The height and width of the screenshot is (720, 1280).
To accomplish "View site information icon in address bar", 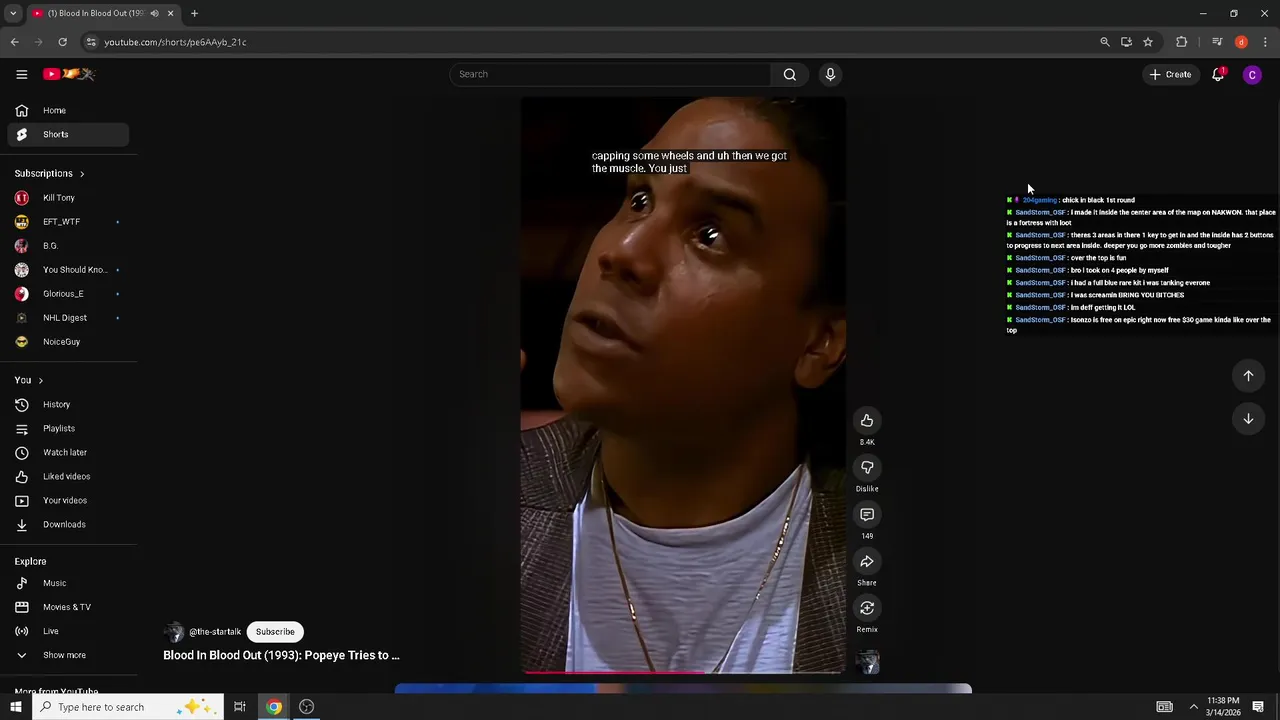I will tap(91, 42).
